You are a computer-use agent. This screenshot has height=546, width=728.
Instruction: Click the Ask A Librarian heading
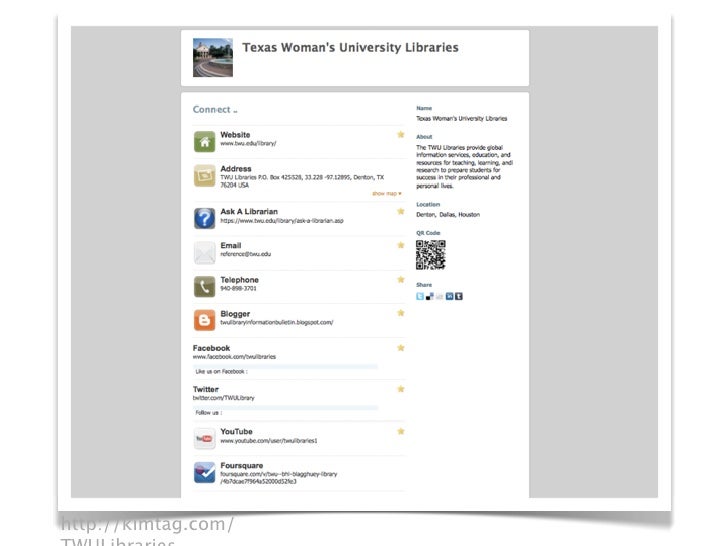pos(249,211)
